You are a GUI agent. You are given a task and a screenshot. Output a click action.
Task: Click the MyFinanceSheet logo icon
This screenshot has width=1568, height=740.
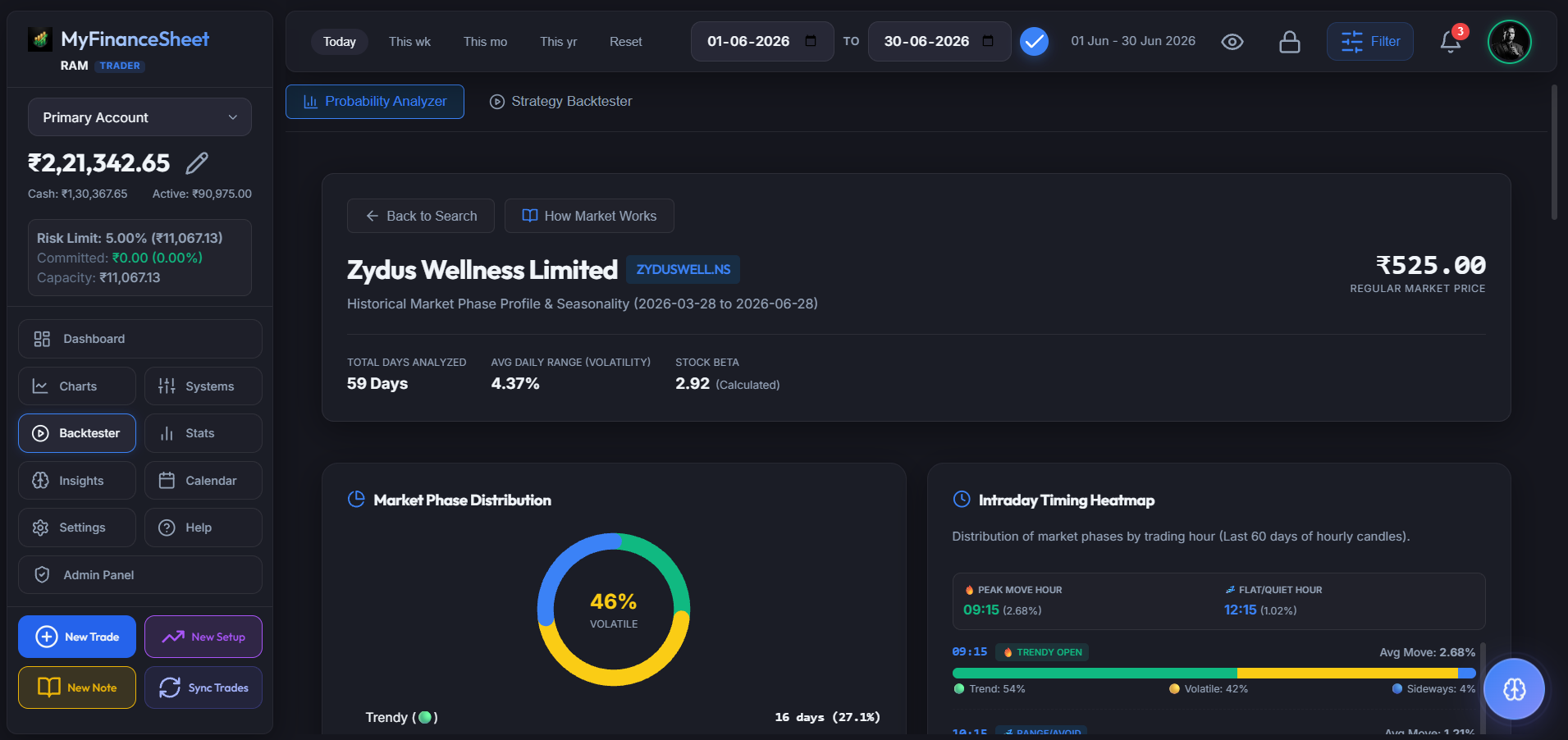coord(39,39)
